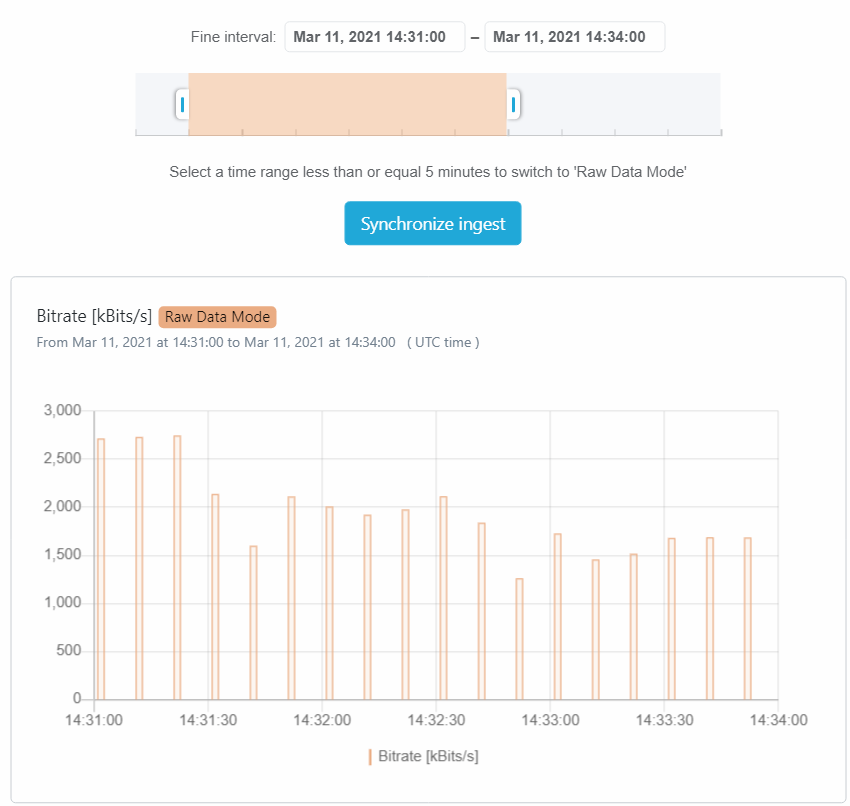Select the lowest bar just before 14:33:00
The width and height of the screenshot is (850, 806).
[x=519, y=639]
